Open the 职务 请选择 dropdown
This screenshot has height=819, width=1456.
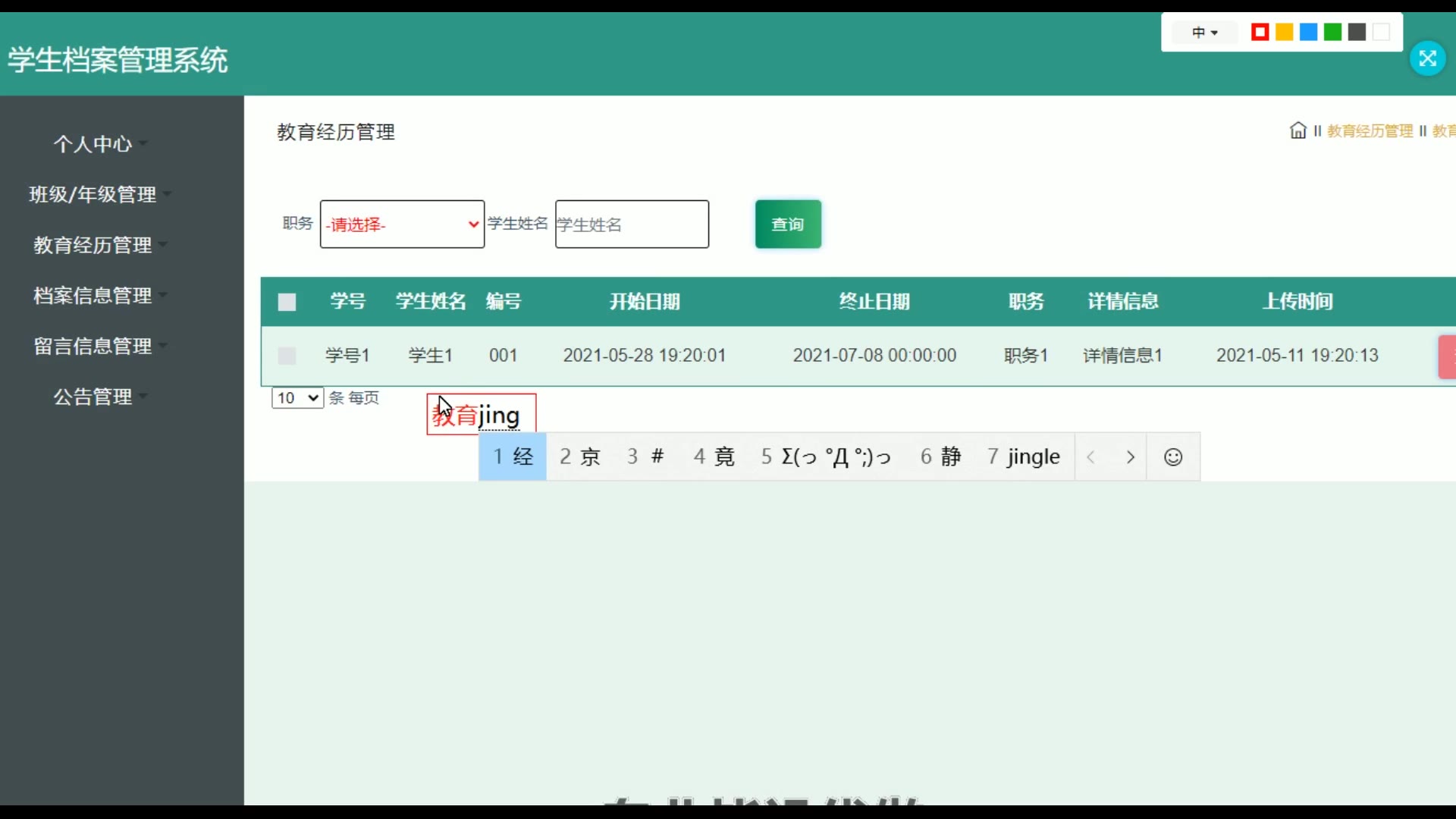(402, 224)
